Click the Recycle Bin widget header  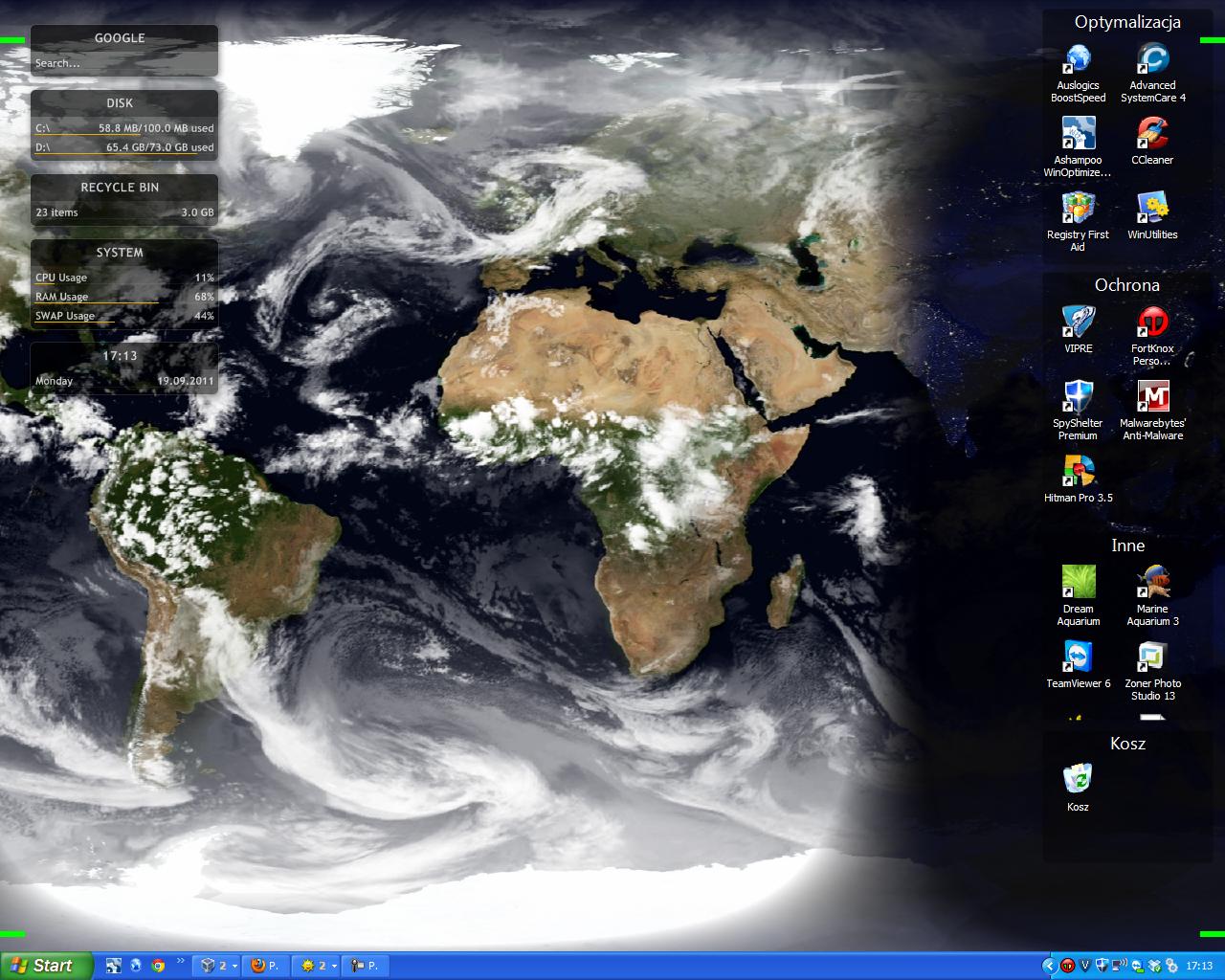[120, 188]
